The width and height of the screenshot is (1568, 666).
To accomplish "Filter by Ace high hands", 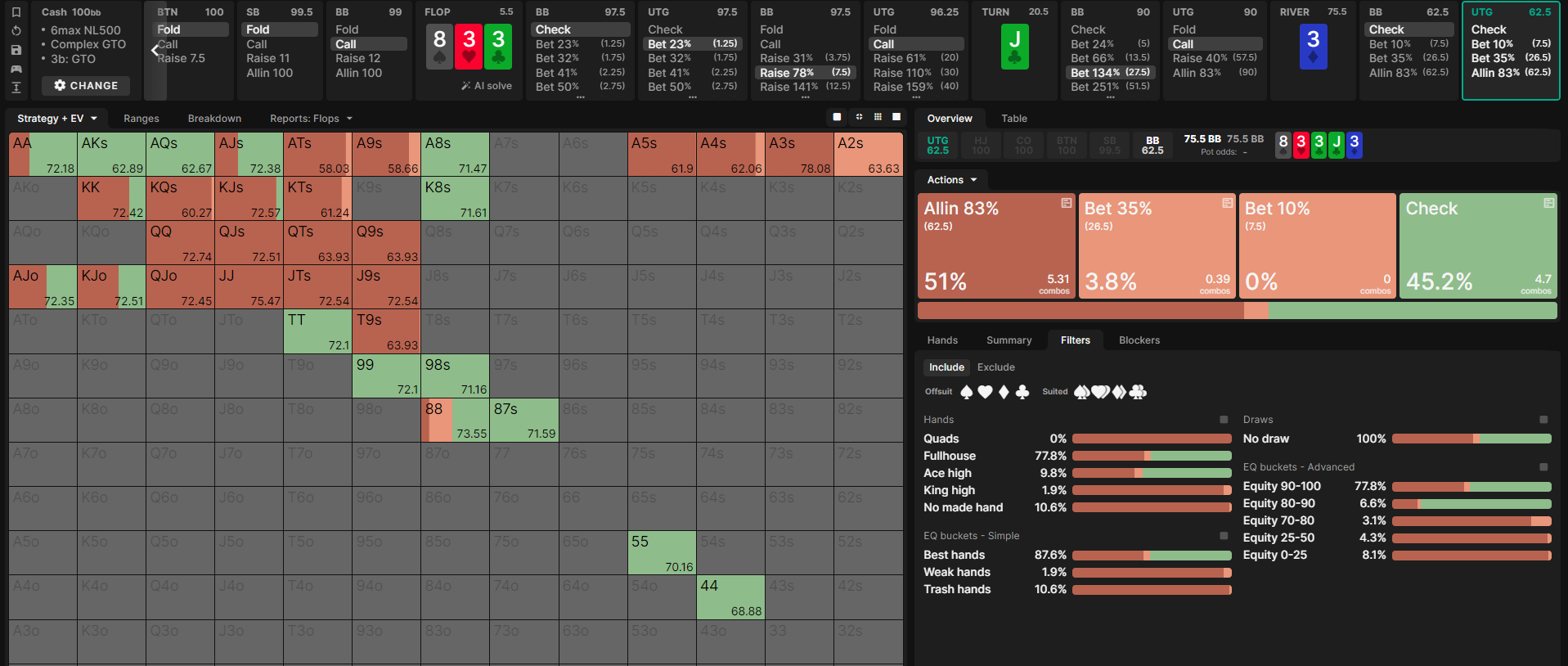I will coord(1077,473).
